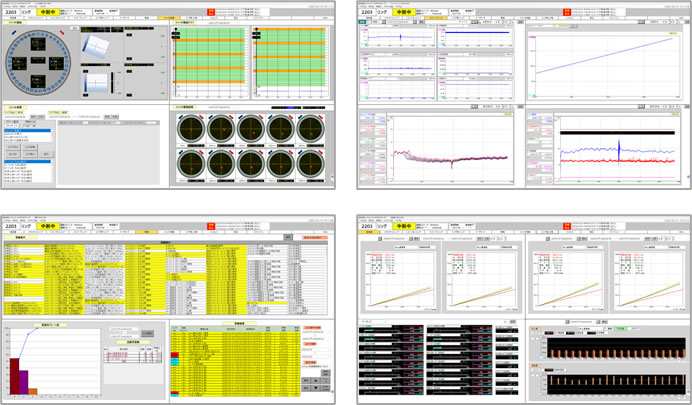Open the dropdown above the small trend charts
The image size is (692, 405).
[x=400, y=24]
